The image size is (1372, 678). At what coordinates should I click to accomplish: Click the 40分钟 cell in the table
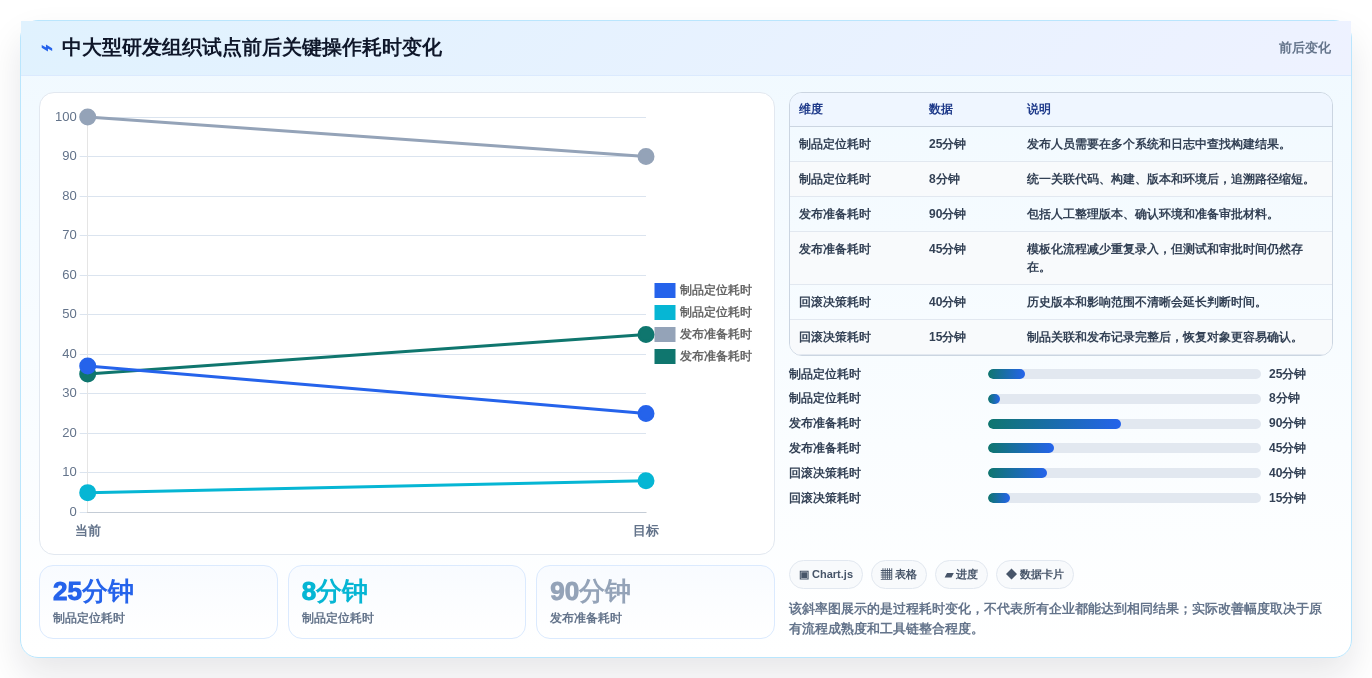click(947, 302)
